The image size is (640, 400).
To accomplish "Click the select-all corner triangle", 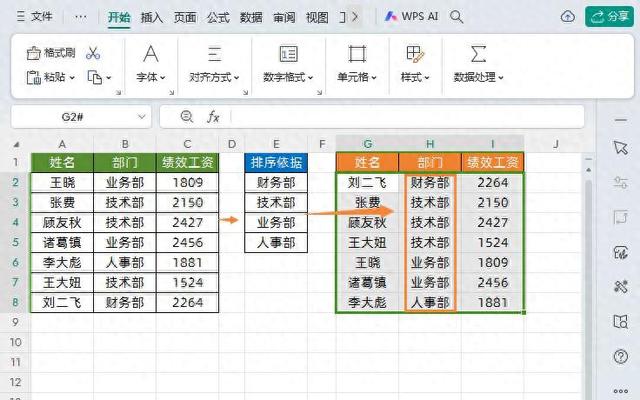I will coord(16,144).
